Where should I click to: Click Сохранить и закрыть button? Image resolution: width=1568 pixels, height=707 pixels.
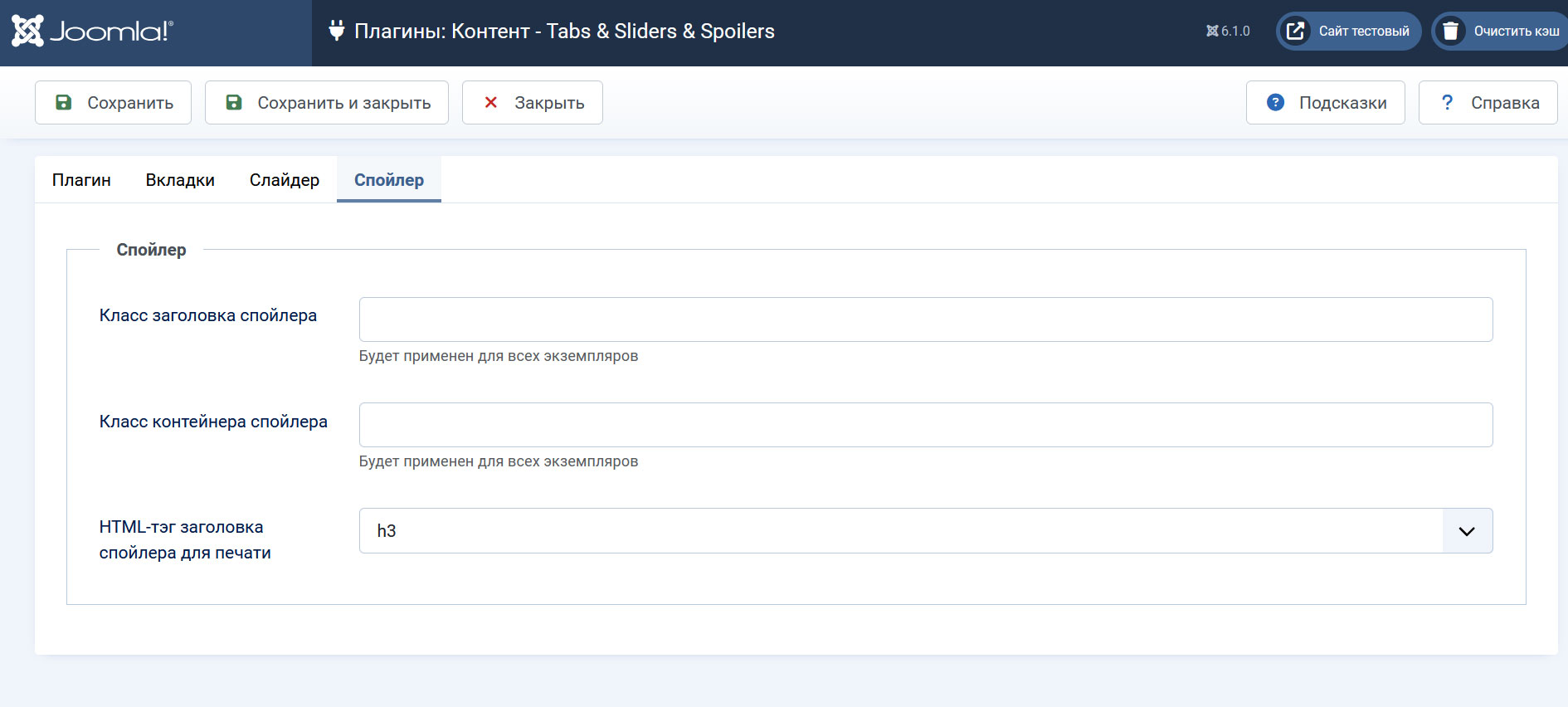pyautogui.click(x=327, y=102)
